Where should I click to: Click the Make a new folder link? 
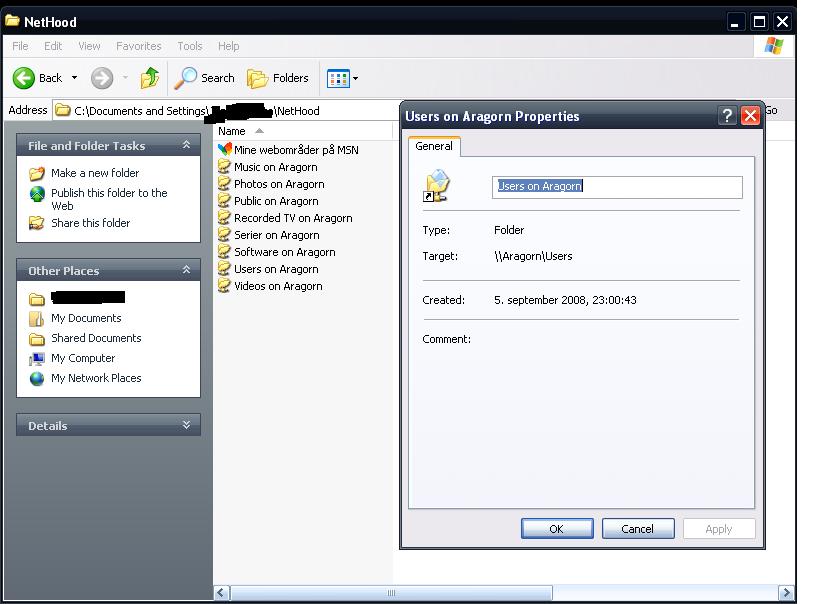(x=95, y=173)
